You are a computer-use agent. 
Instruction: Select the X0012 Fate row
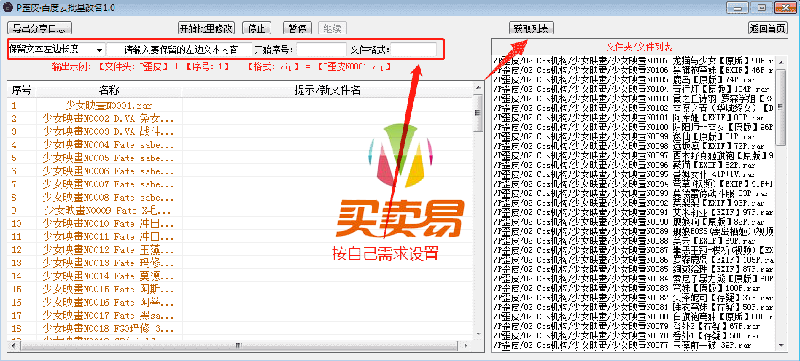tap(241, 249)
